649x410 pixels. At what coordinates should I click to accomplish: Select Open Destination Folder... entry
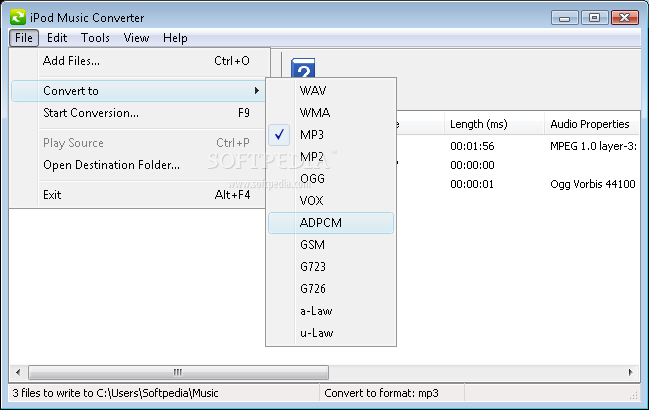click(140, 165)
